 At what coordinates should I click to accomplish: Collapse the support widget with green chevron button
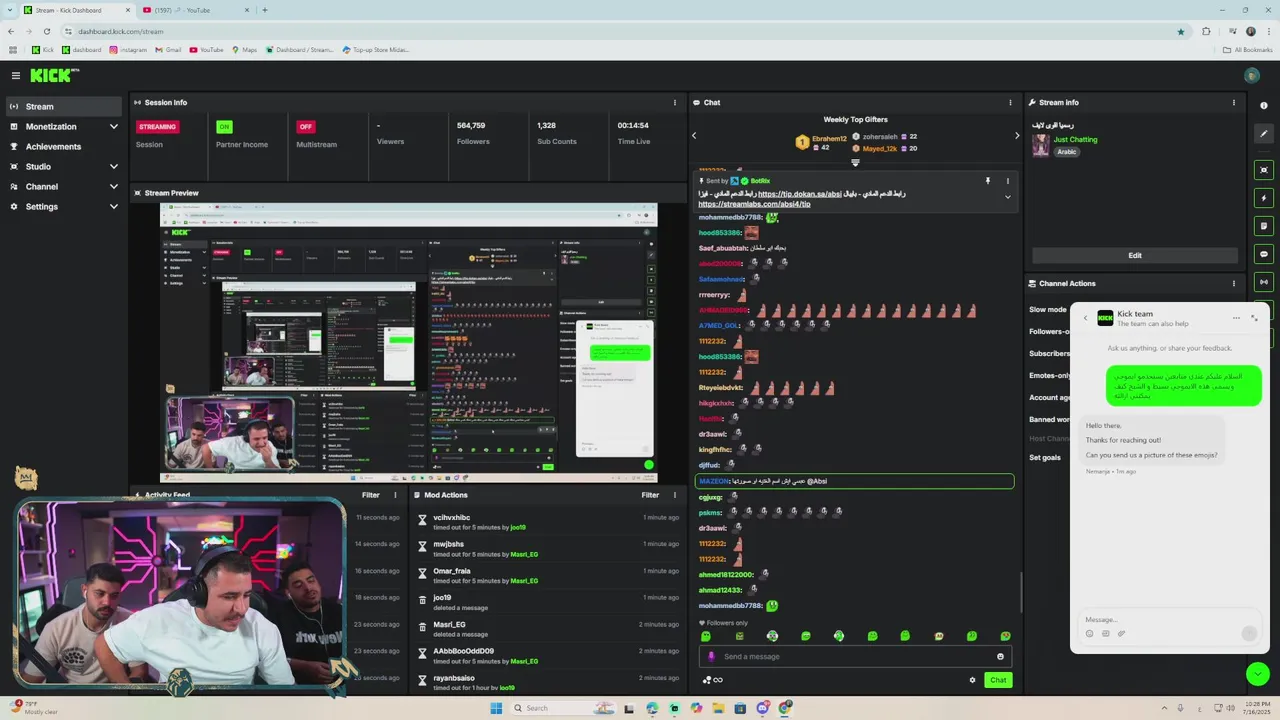coord(1258,674)
